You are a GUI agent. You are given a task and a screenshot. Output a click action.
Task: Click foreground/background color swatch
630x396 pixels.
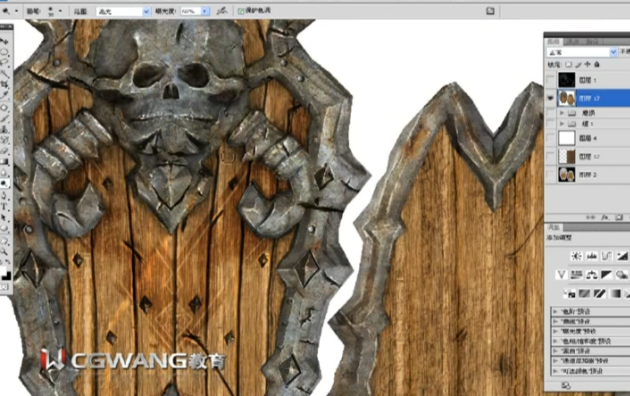(6, 274)
